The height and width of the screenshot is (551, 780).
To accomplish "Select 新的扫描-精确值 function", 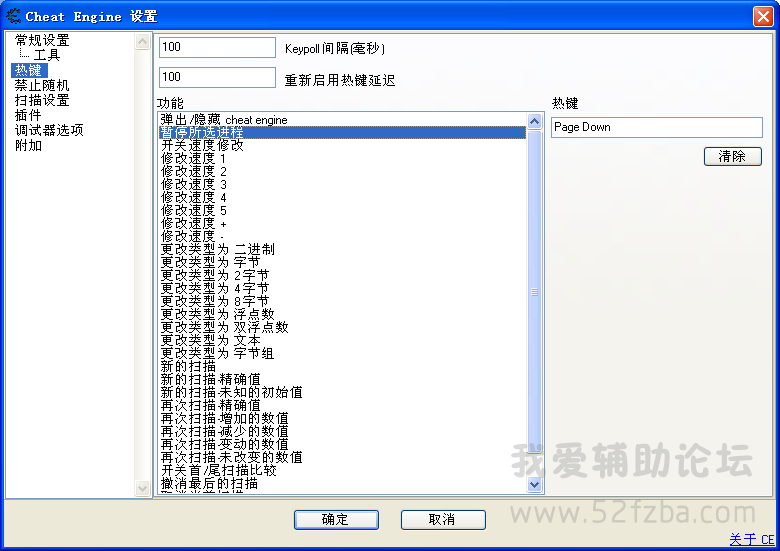I will tap(342, 379).
